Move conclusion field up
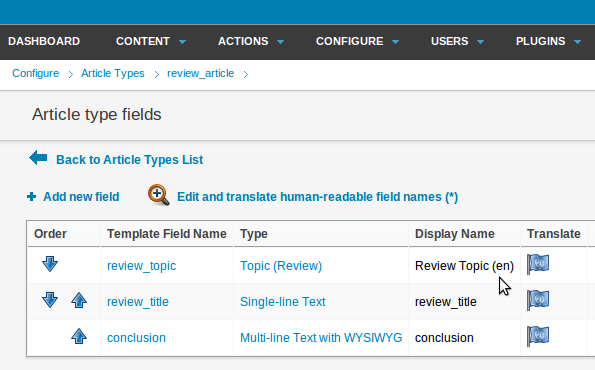The image size is (595, 370). (x=79, y=336)
